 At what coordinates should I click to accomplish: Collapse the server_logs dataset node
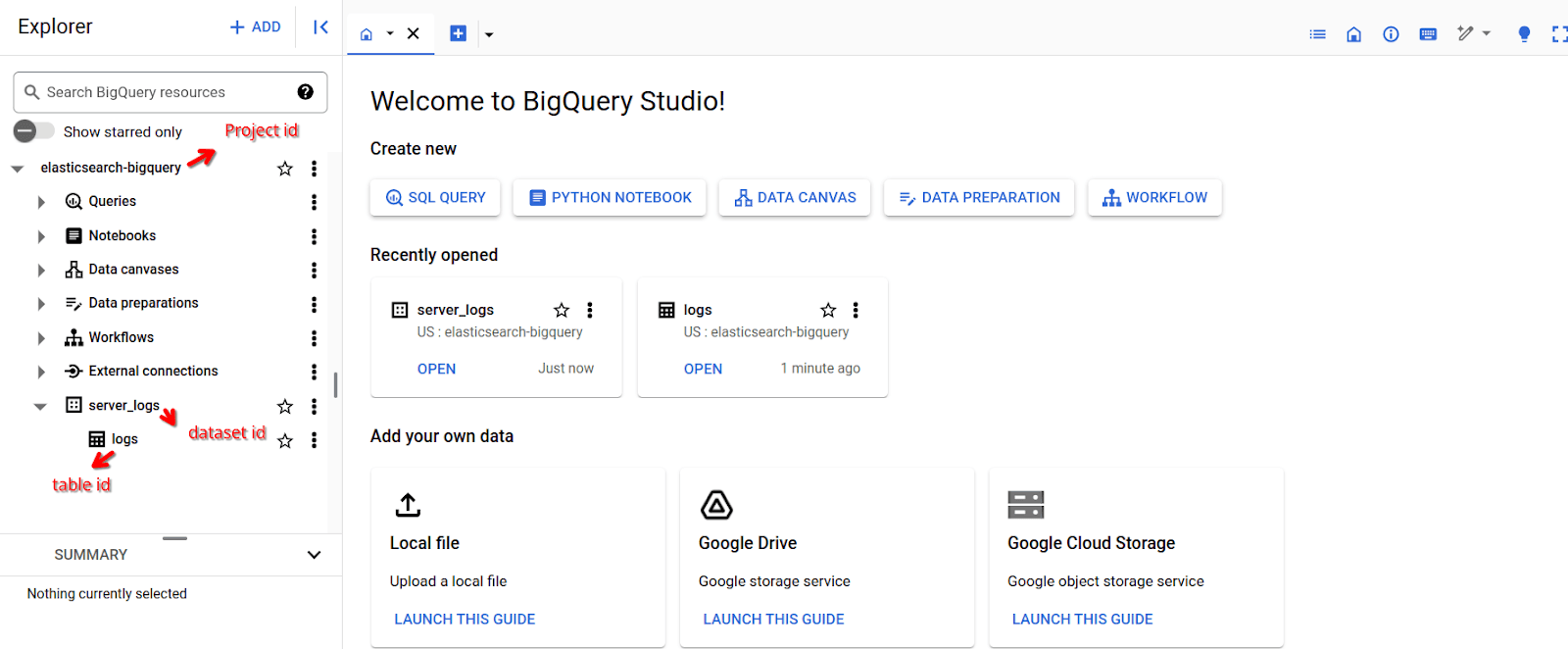pyautogui.click(x=40, y=406)
